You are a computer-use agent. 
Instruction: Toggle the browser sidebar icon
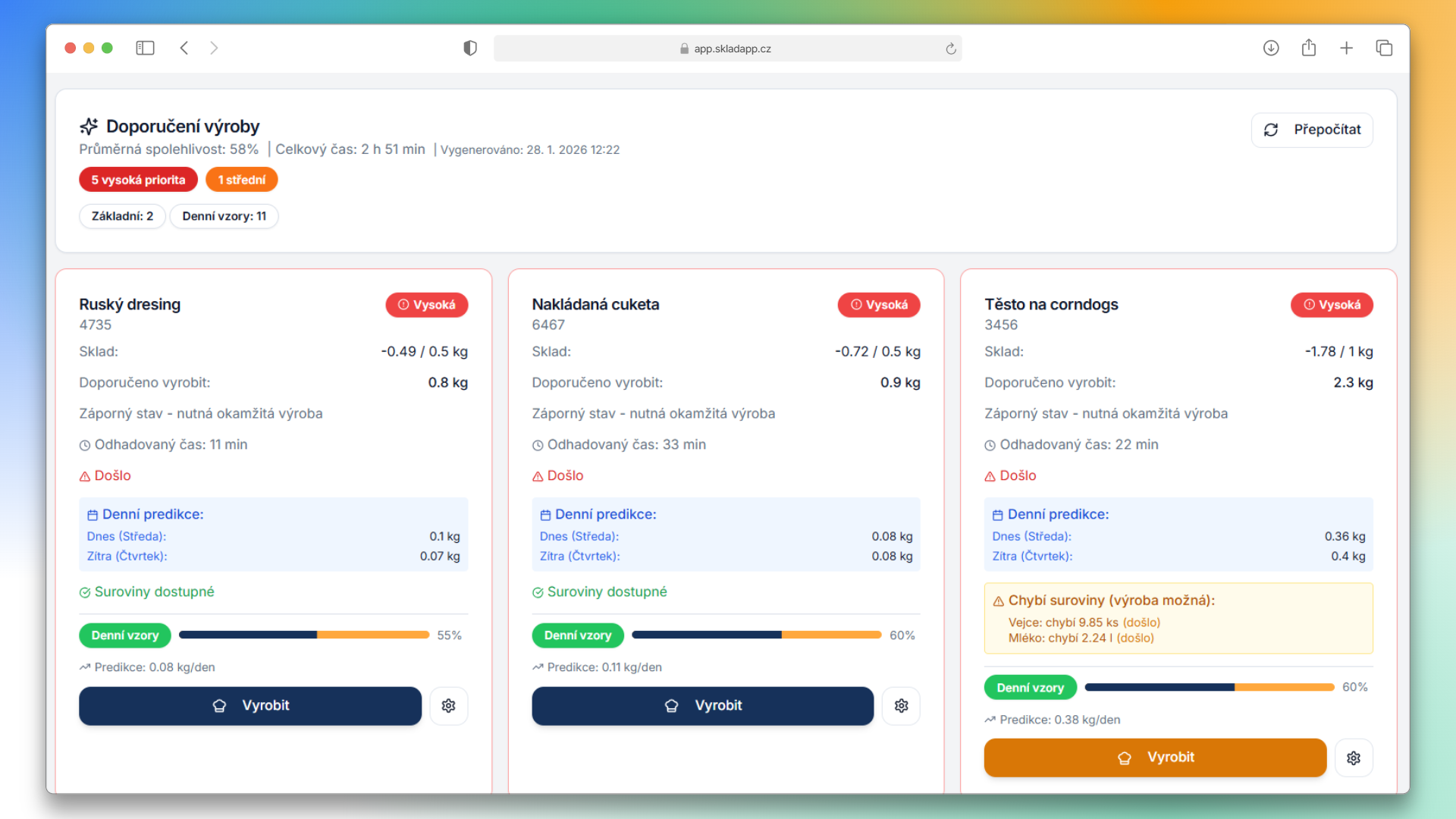click(145, 48)
